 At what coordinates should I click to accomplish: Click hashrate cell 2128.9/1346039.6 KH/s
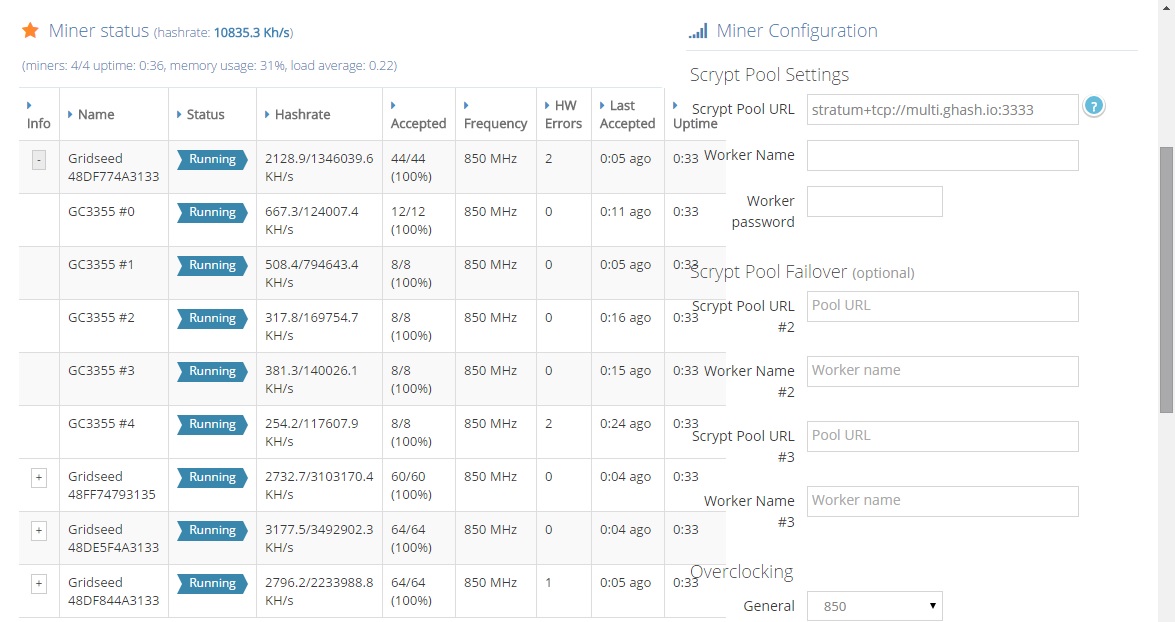(x=319, y=168)
